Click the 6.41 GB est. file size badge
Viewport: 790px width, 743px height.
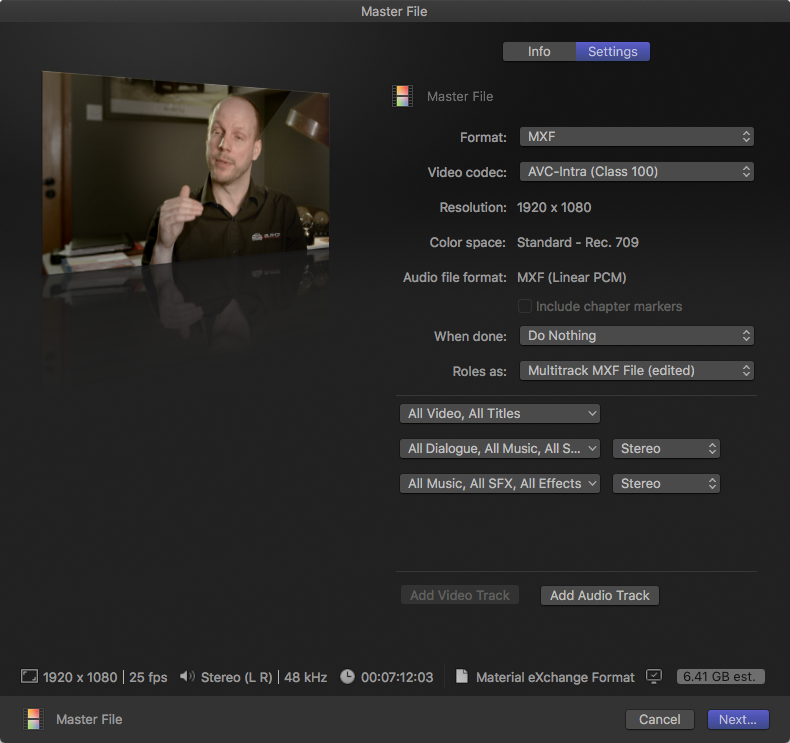coord(720,677)
